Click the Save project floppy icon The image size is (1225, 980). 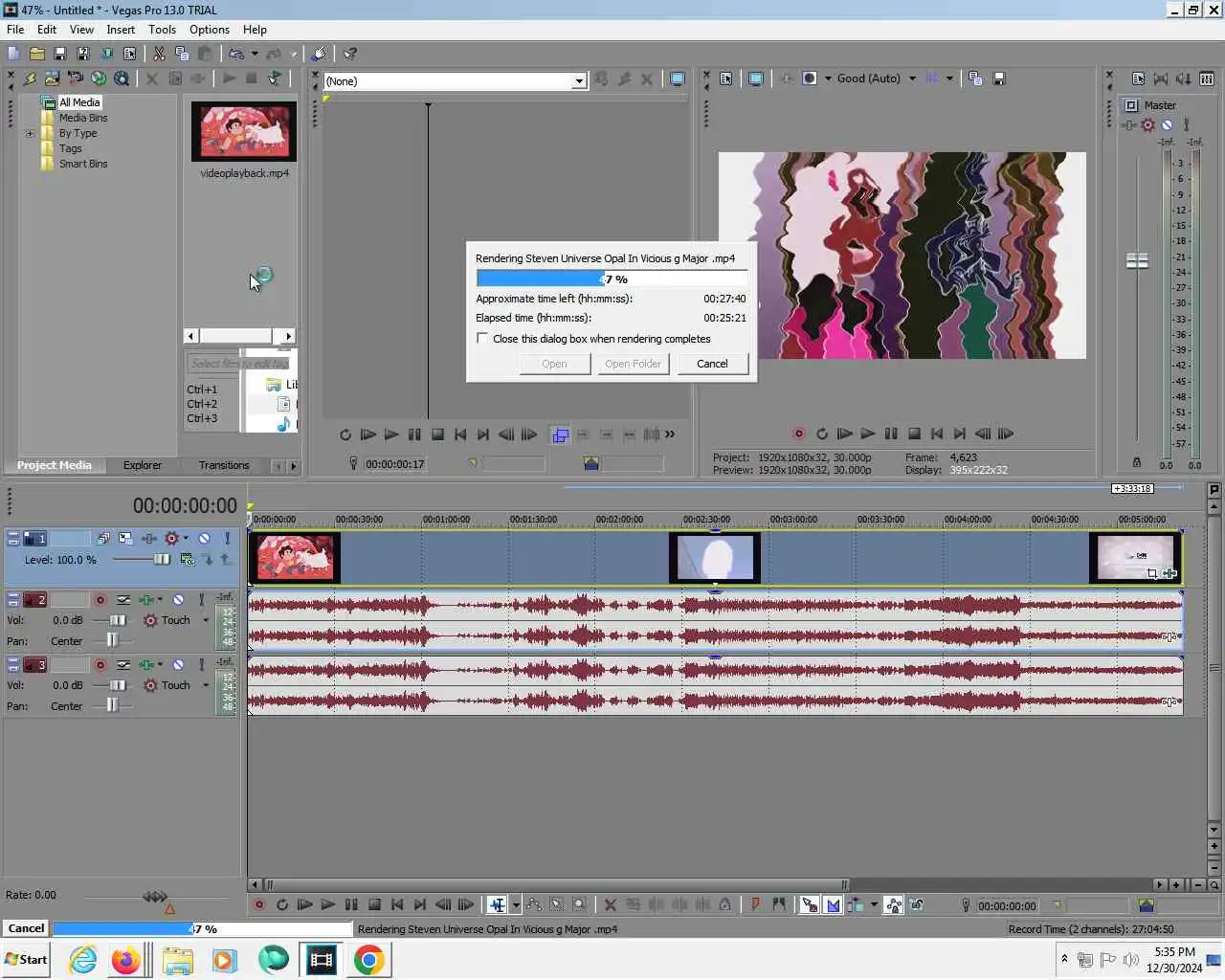coord(59,55)
